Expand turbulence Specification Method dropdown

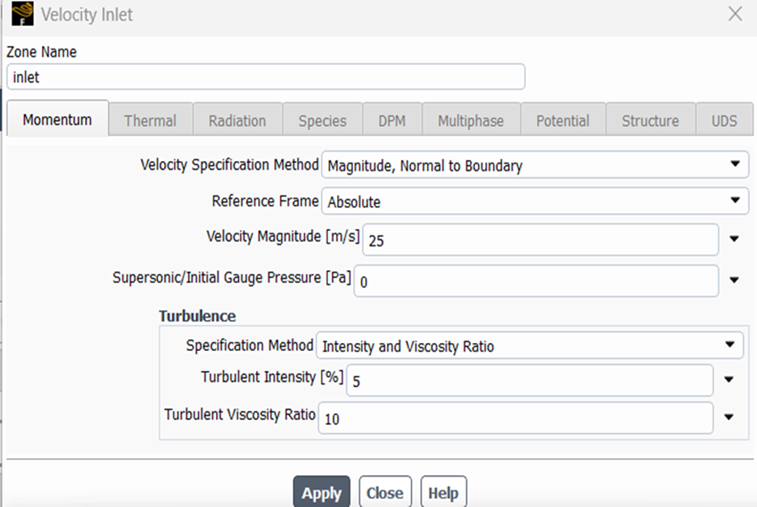pyautogui.click(x=730, y=346)
